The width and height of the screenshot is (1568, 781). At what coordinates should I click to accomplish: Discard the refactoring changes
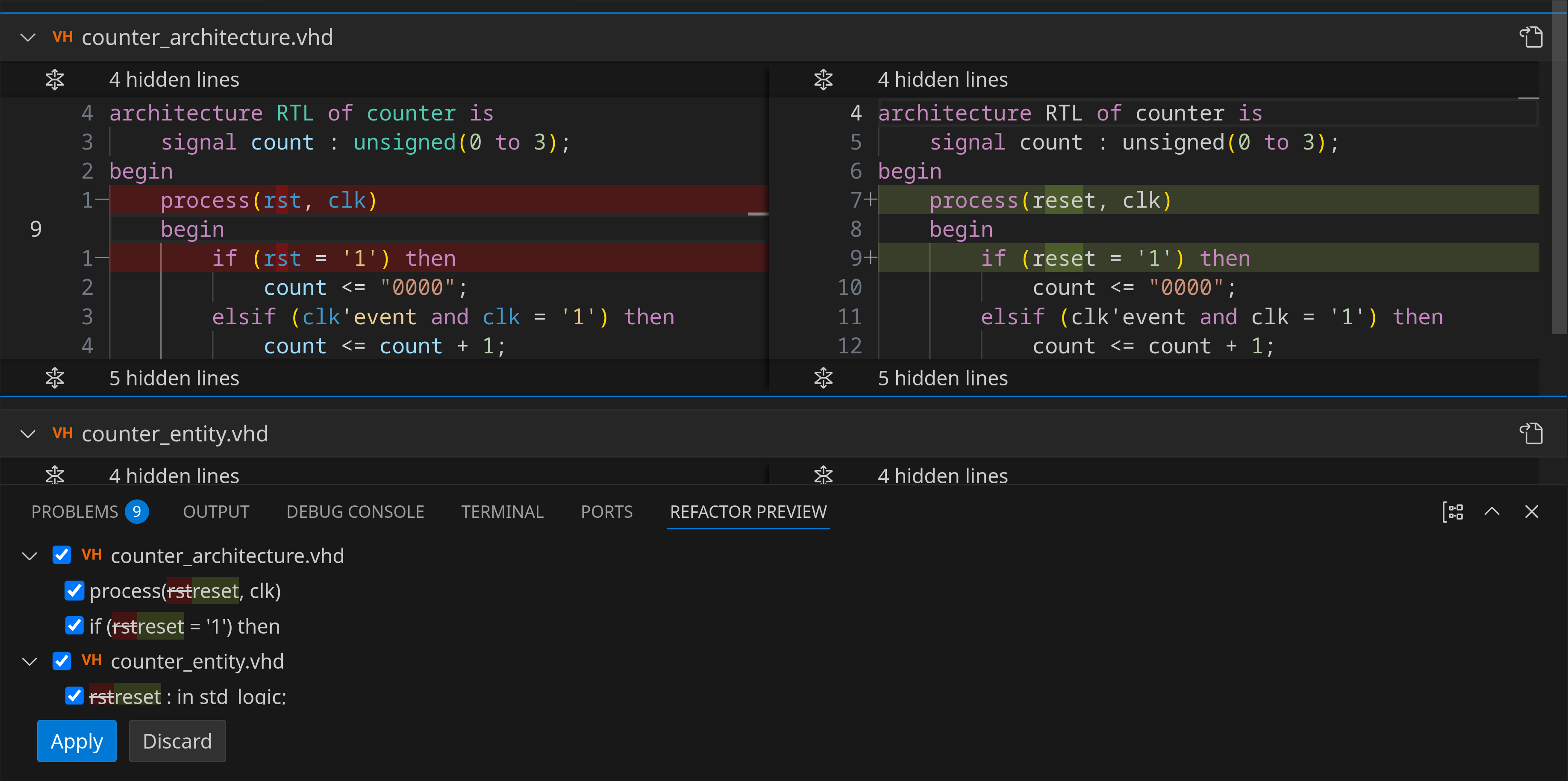click(x=177, y=741)
